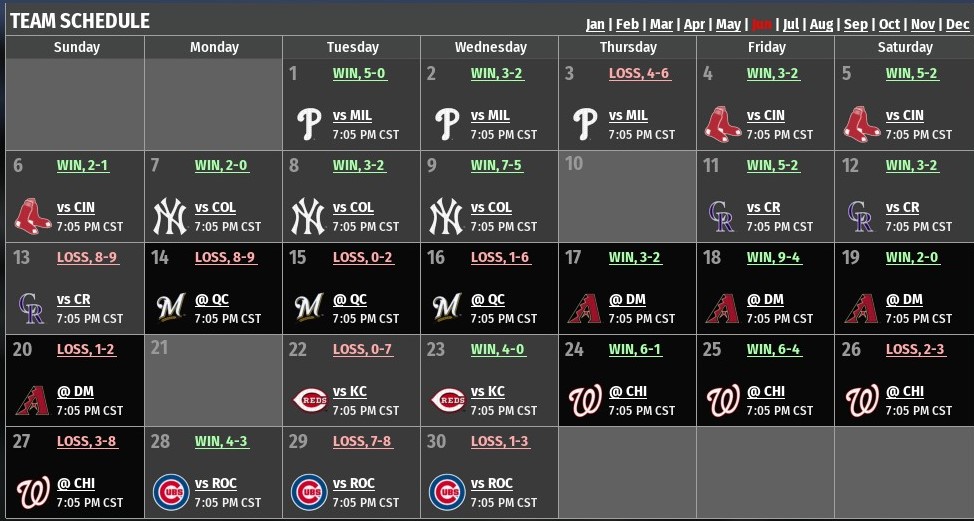Click the Rockies logo on June 11
This screenshot has height=521, width=974.
pos(722,216)
